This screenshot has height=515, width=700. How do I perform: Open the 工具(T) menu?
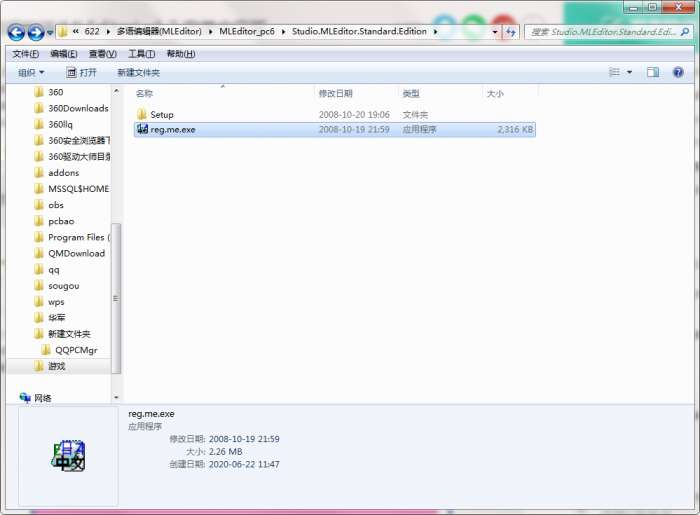pos(142,54)
